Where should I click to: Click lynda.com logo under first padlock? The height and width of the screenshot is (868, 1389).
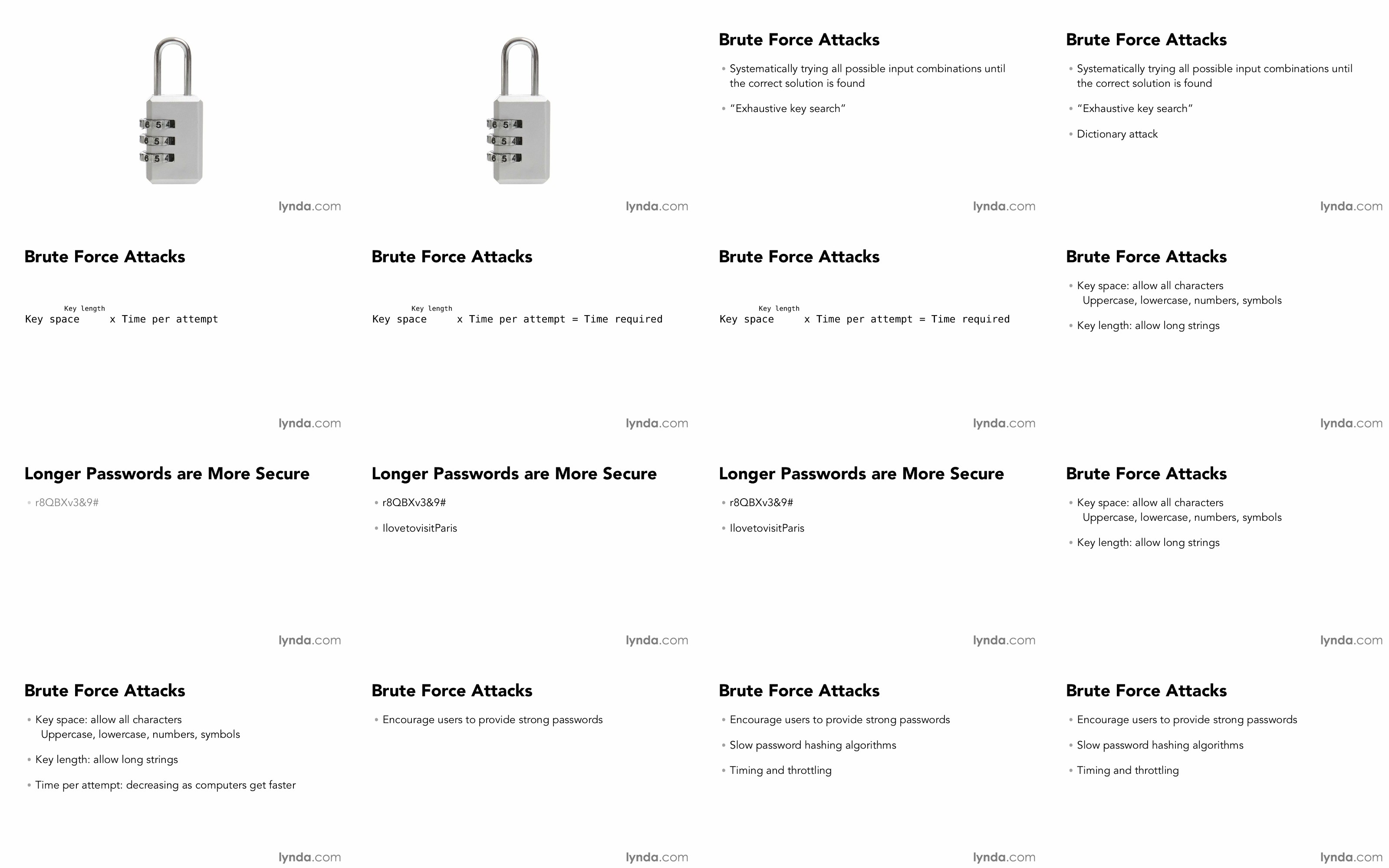pyautogui.click(x=310, y=206)
